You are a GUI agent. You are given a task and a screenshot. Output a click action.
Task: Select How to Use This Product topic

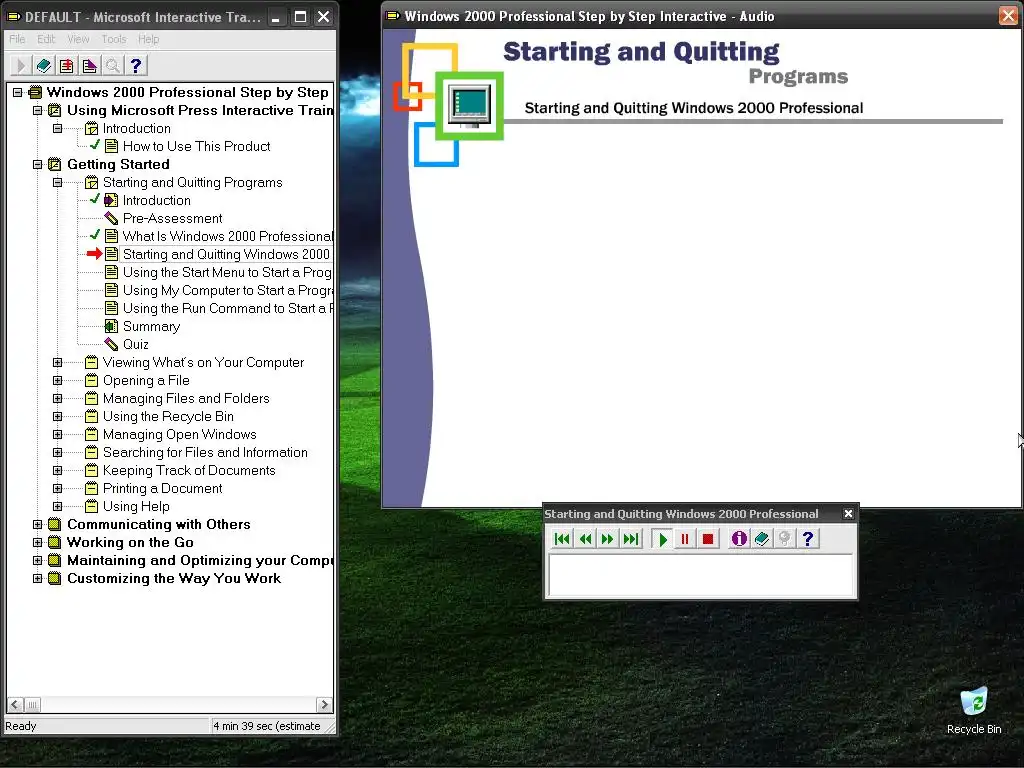(x=196, y=146)
